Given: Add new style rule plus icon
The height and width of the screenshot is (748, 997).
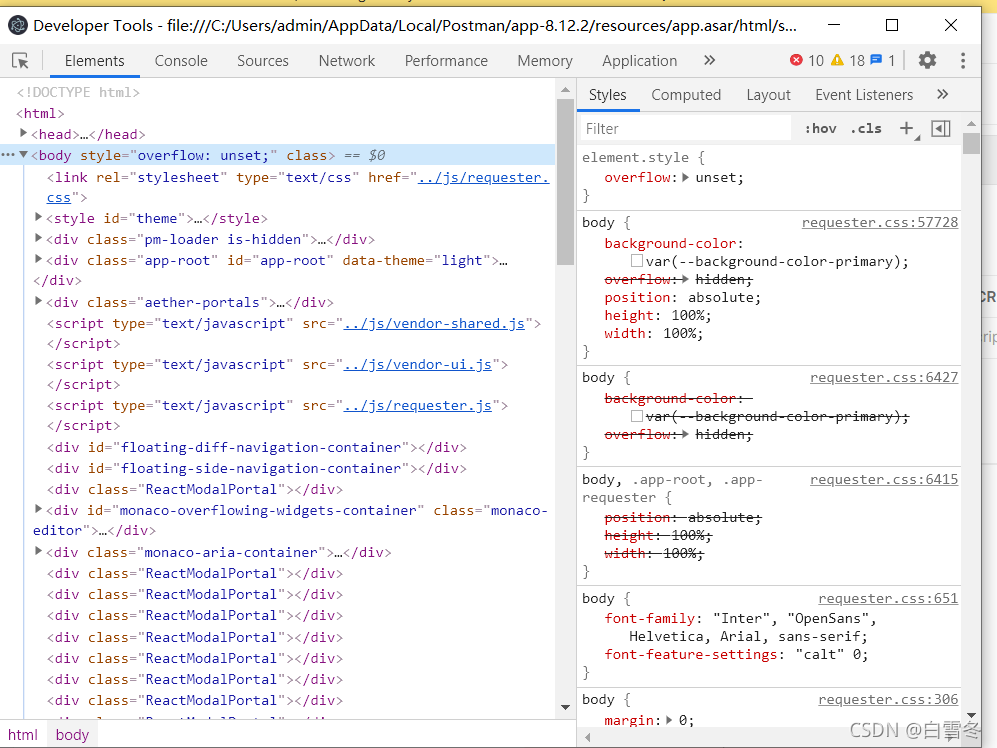Looking at the screenshot, I should pyautogui.click(x=907, y=128).
